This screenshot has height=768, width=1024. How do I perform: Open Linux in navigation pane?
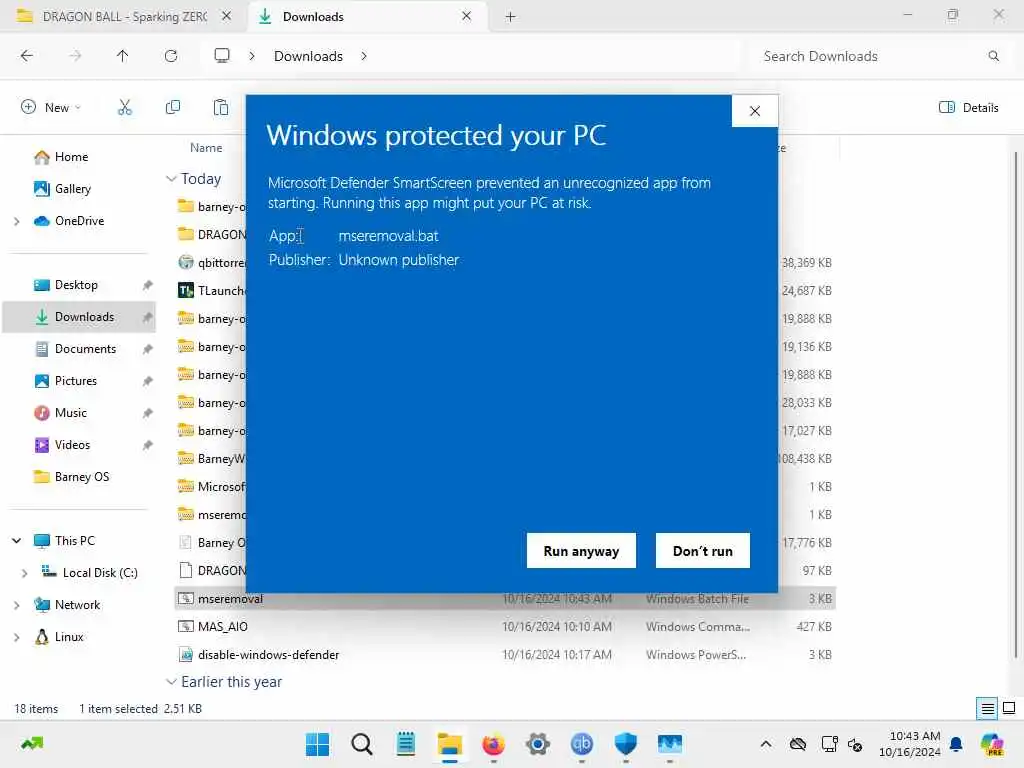[x=69, y=637]
